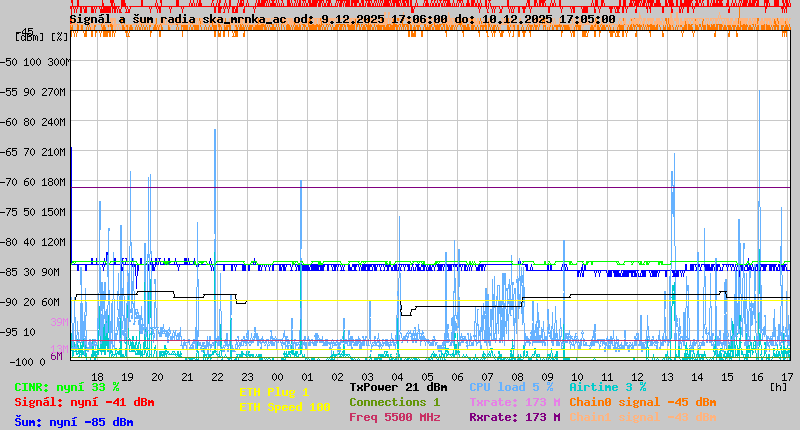Click the 'CPU load 5 %' legend entry
This screenshot has height=430, width=800.
[x=511, y=387]
